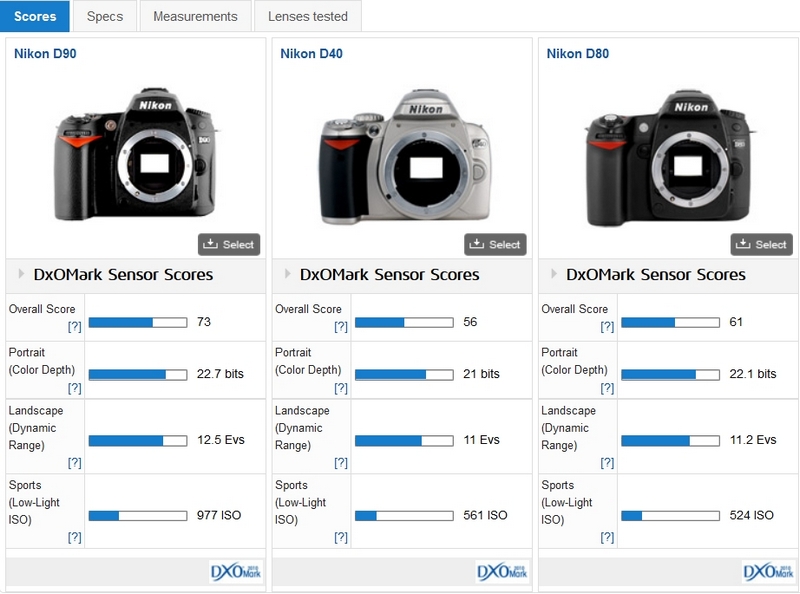The height and width of the screenshot is (594, 800).
Task: Click the Nikon D40 title link
Action: click(311, 54)
